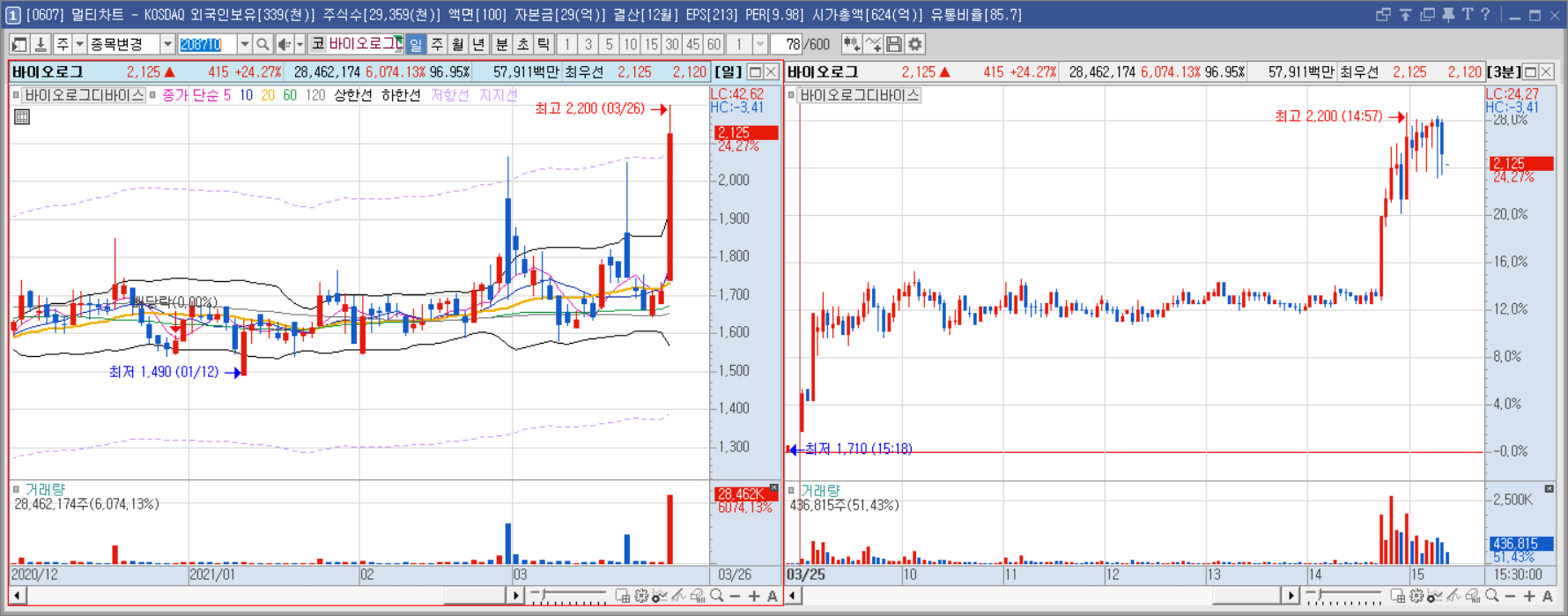Open the 주 dropdown arrow near toolbar start
Image resolution: width=1568 pixels, height=616 pixels.
pos(79,44)
